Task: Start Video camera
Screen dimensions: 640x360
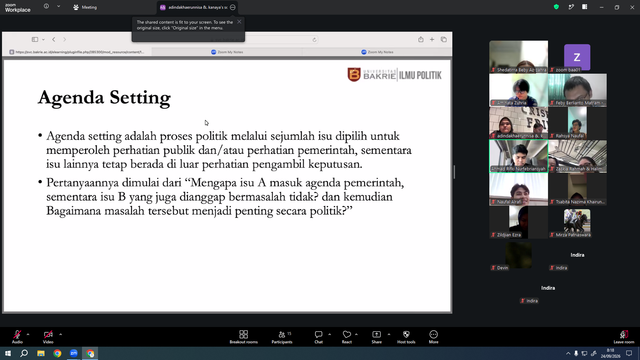Action: tap(48, 337)
